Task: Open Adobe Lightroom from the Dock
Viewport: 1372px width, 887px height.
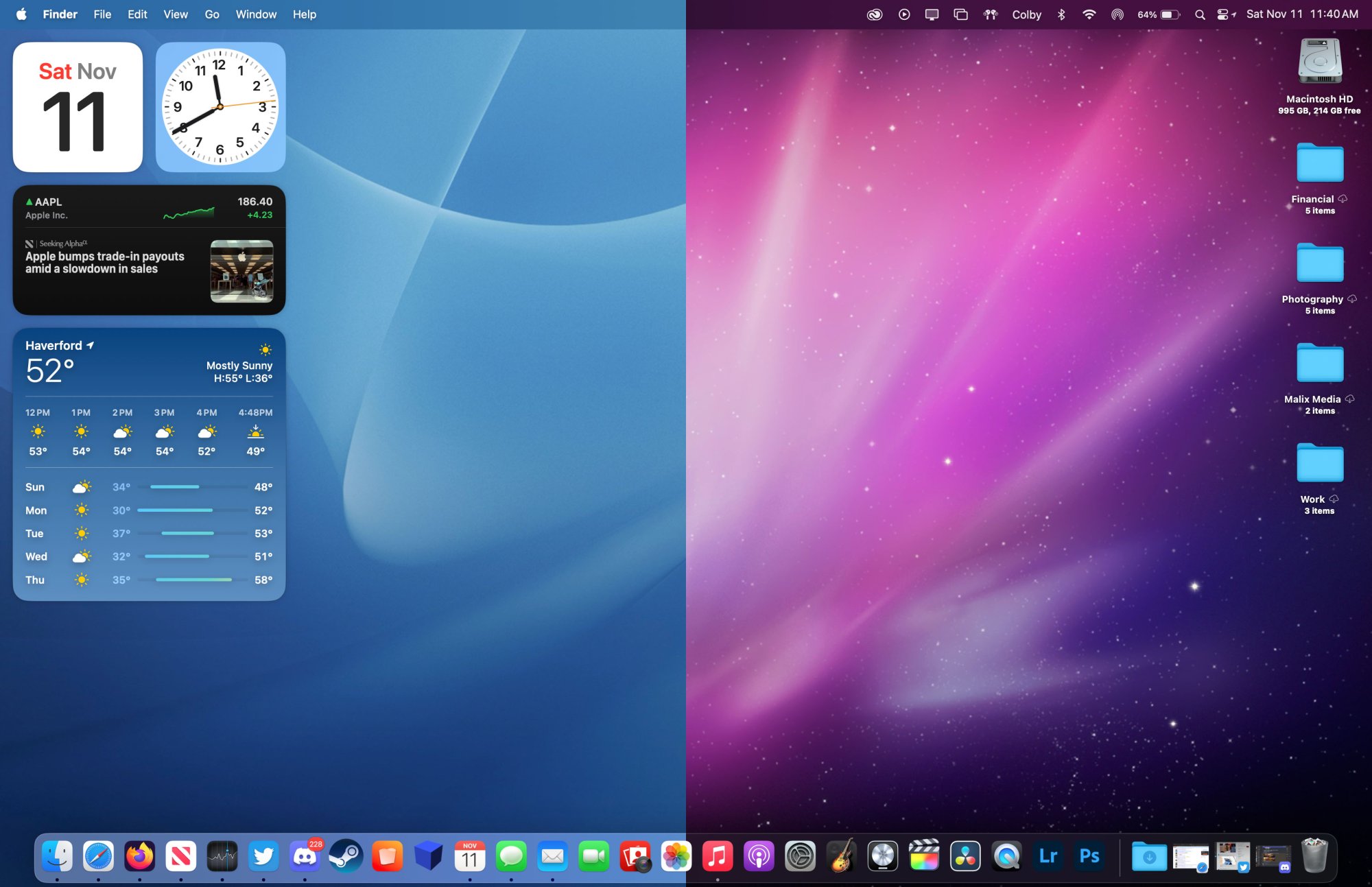Action: [x=1048, y=856]
